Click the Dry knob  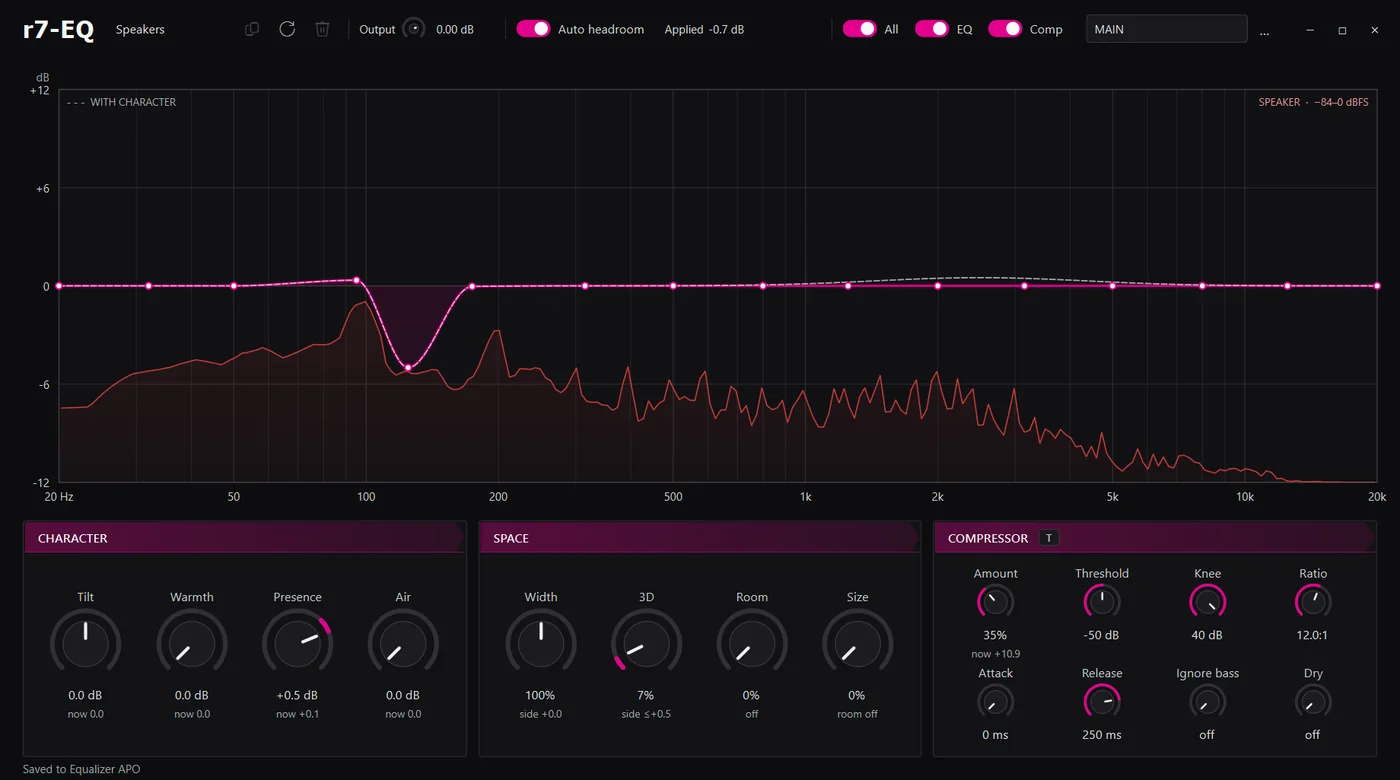pos(1313,702)
